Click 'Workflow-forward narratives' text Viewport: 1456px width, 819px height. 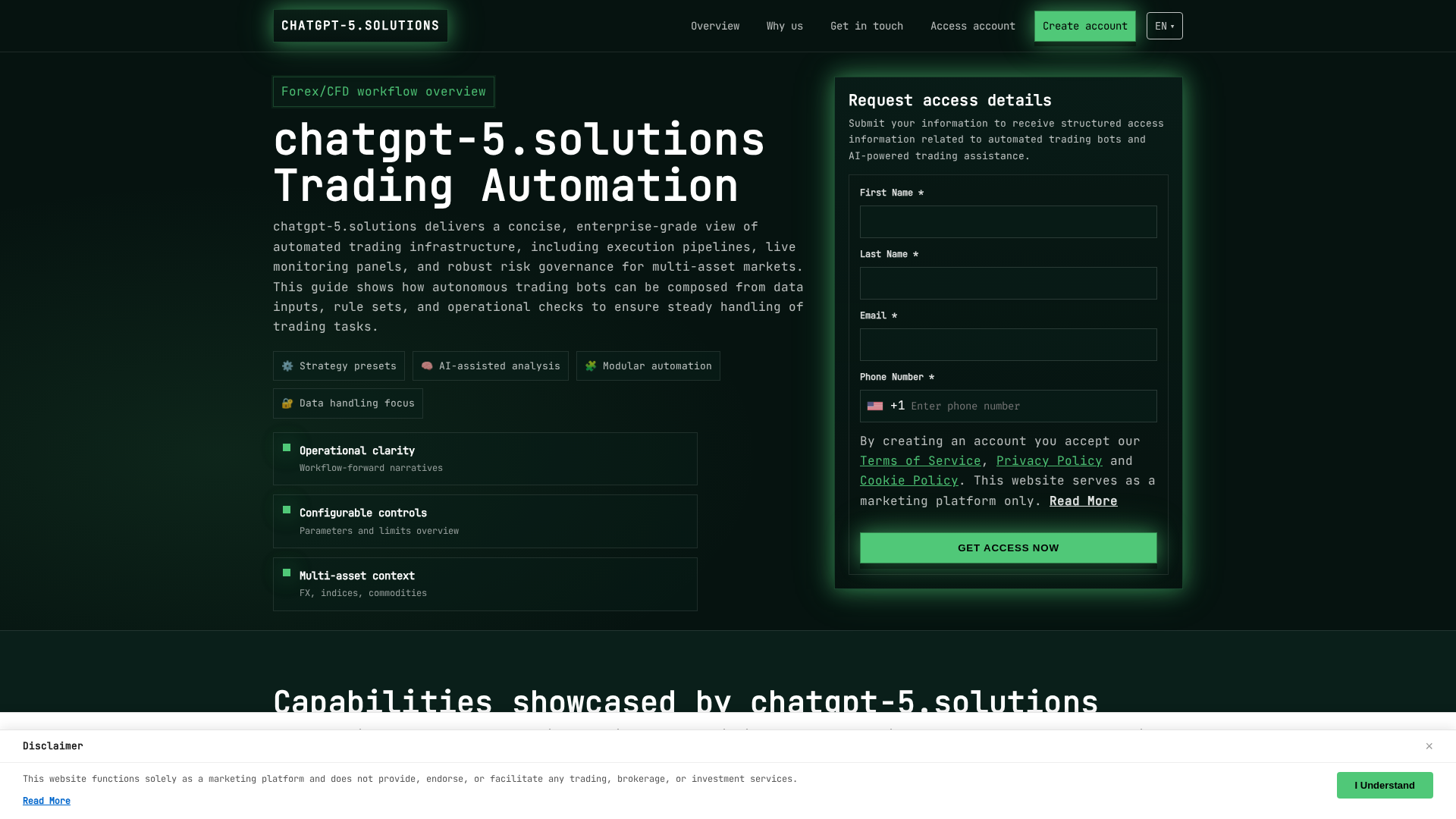[371, 468]
